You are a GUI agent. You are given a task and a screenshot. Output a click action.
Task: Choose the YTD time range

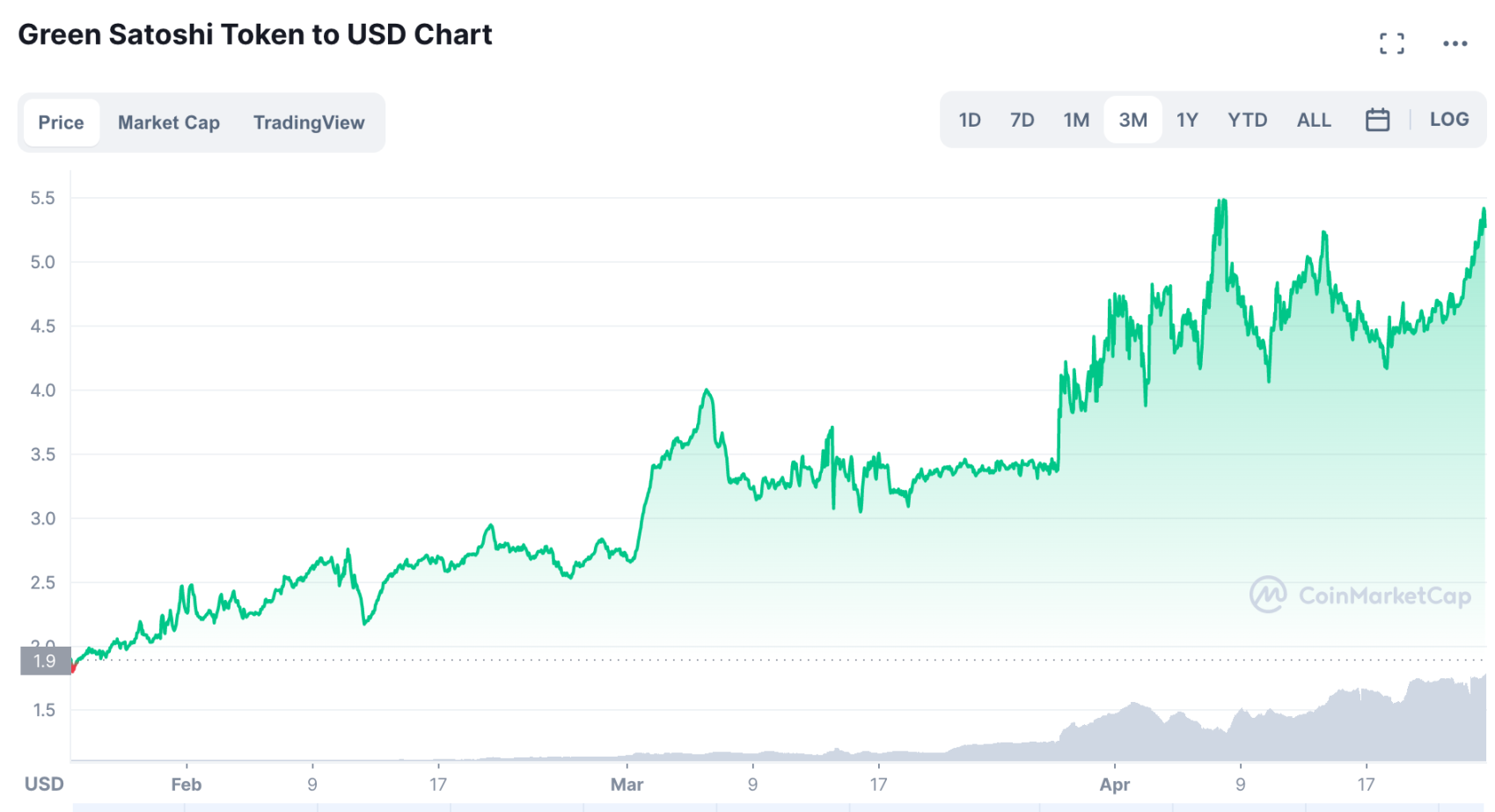[x=1247, y=120]
